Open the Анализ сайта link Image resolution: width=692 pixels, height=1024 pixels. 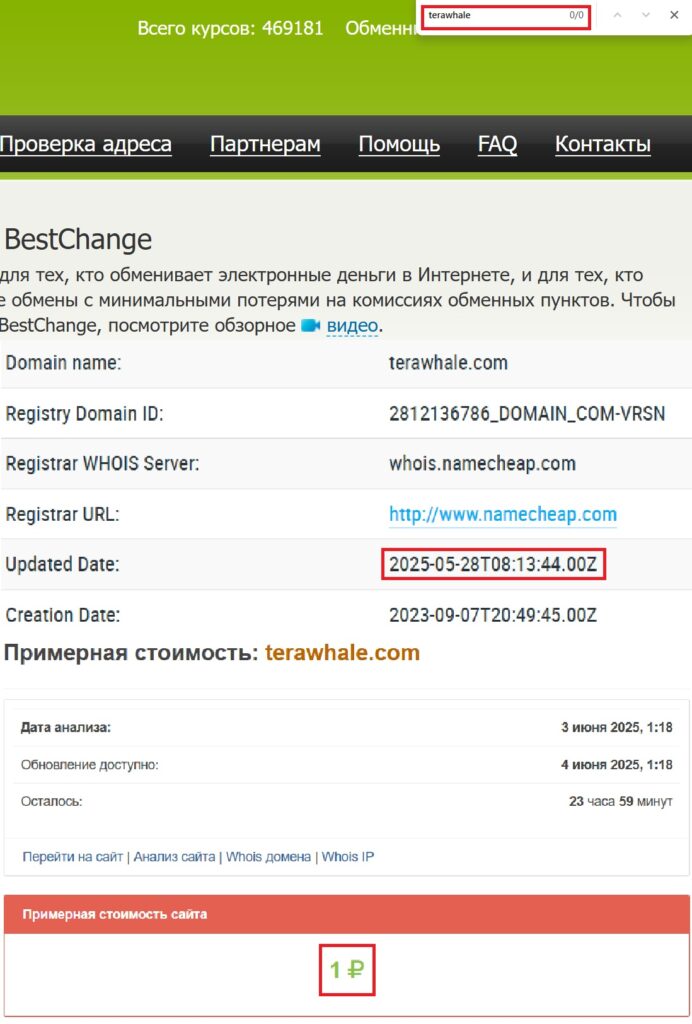click(x=174, y=857)
